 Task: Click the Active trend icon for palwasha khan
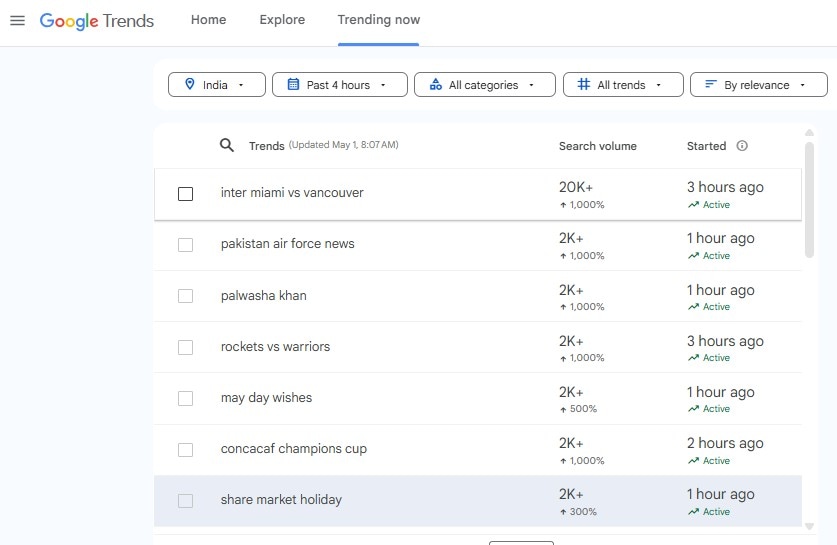click(x=693, y=307)
